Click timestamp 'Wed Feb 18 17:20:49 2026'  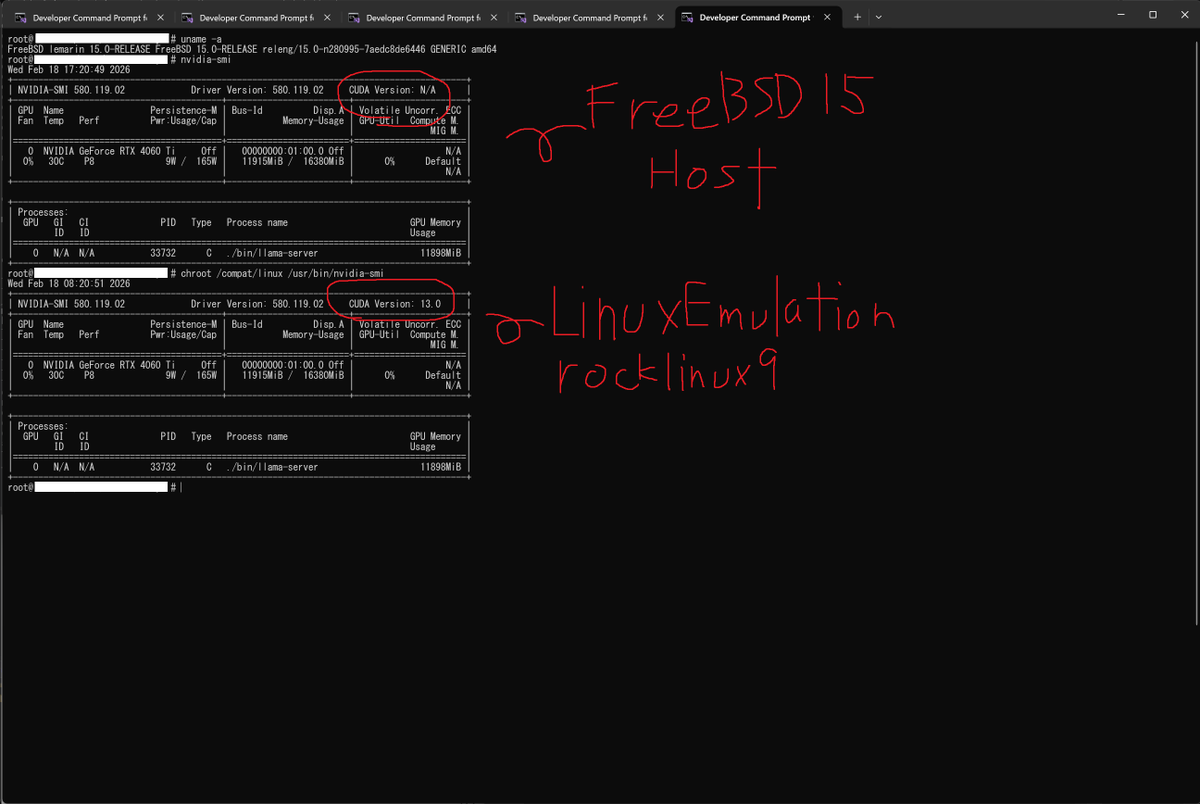(x=68, y=70)
